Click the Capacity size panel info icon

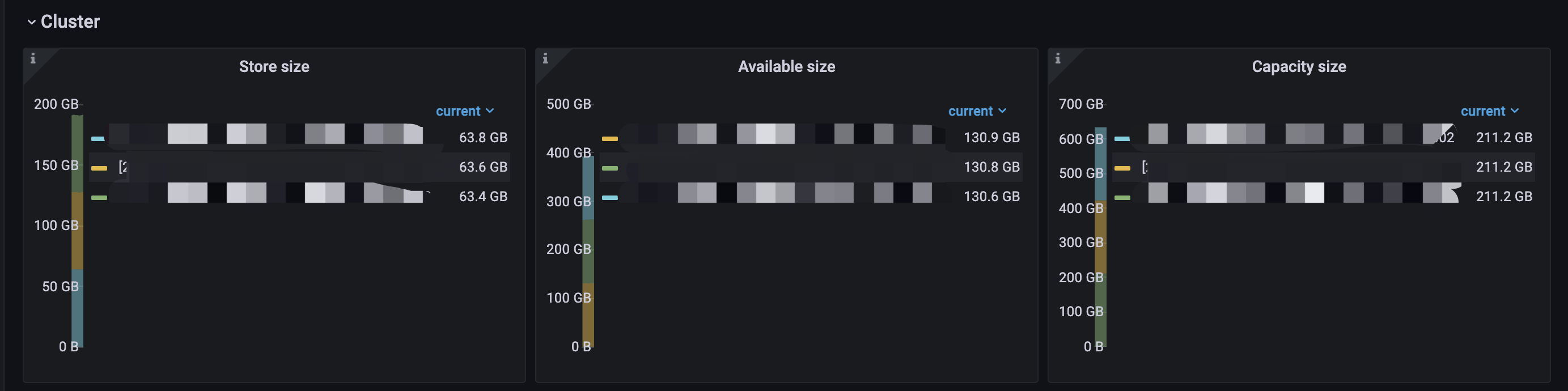coord(1058,58)
